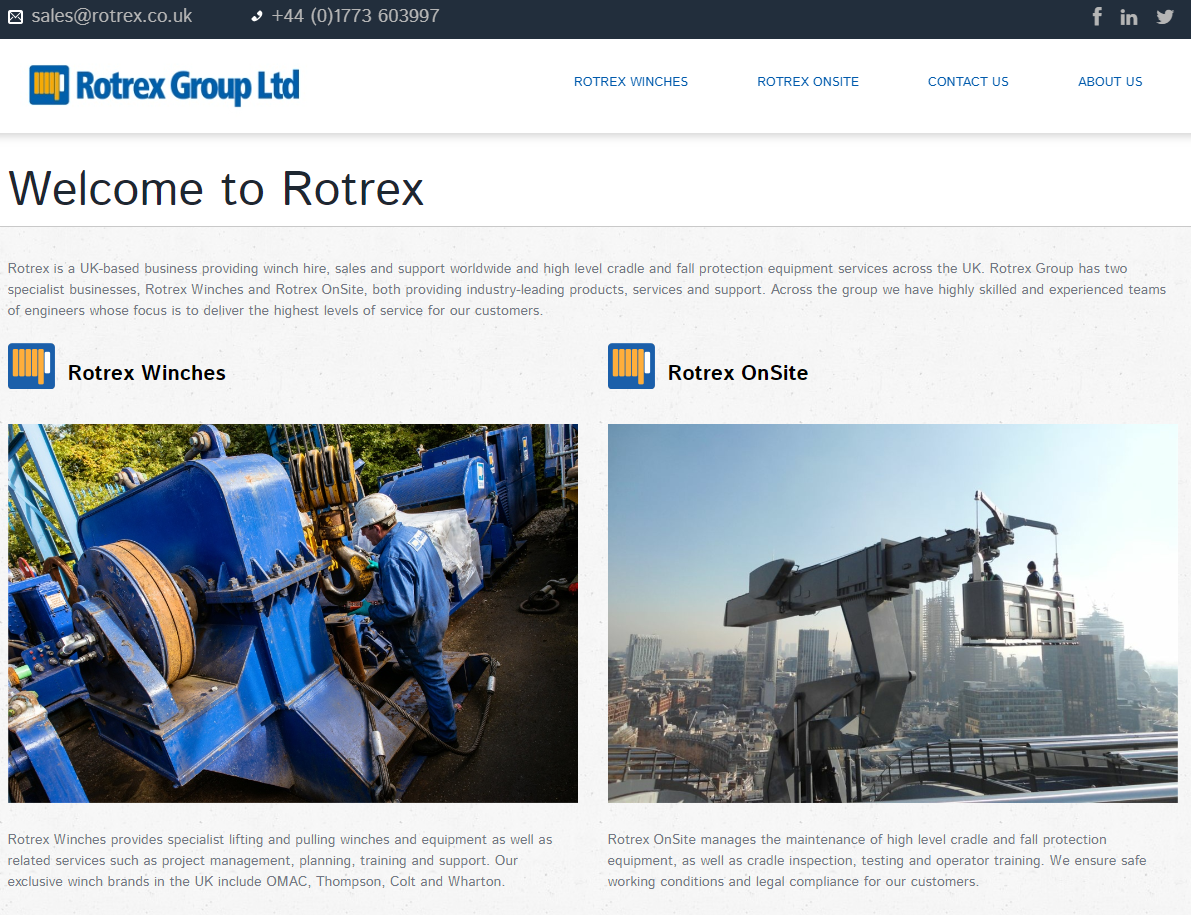
Task: Click the Rotrex OnSite section heading
Action: pos(737,372)
